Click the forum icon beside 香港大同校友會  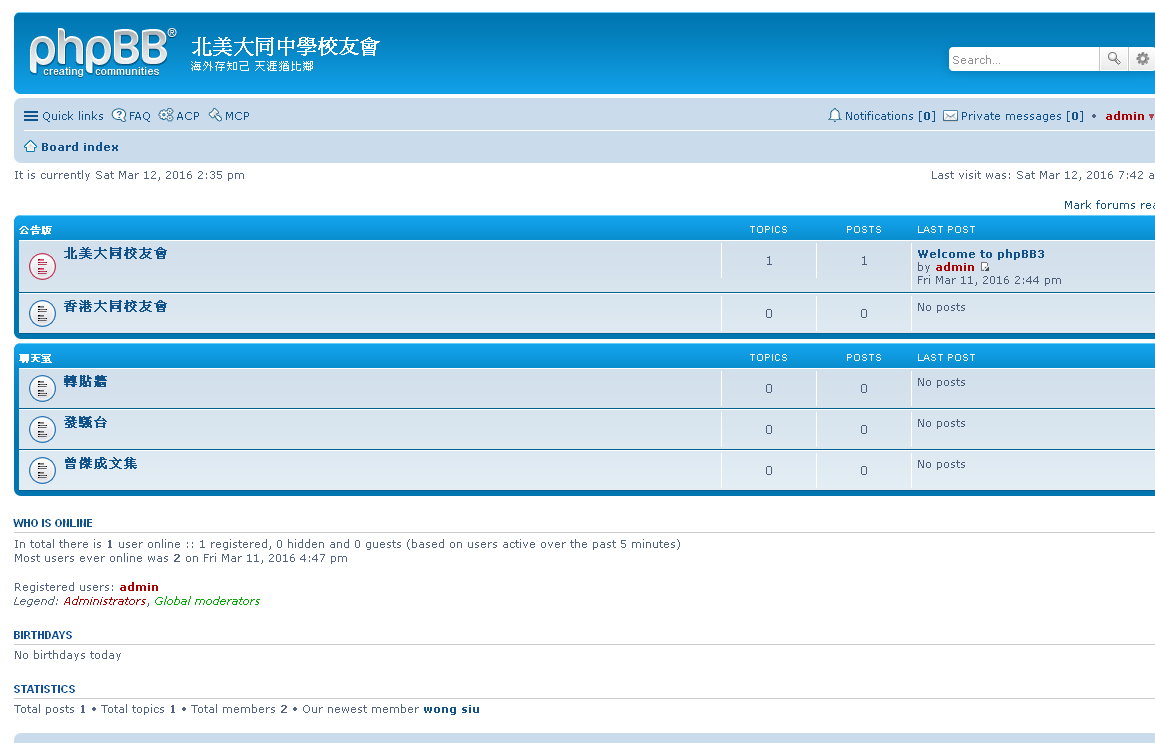click(x=42, y=313)
